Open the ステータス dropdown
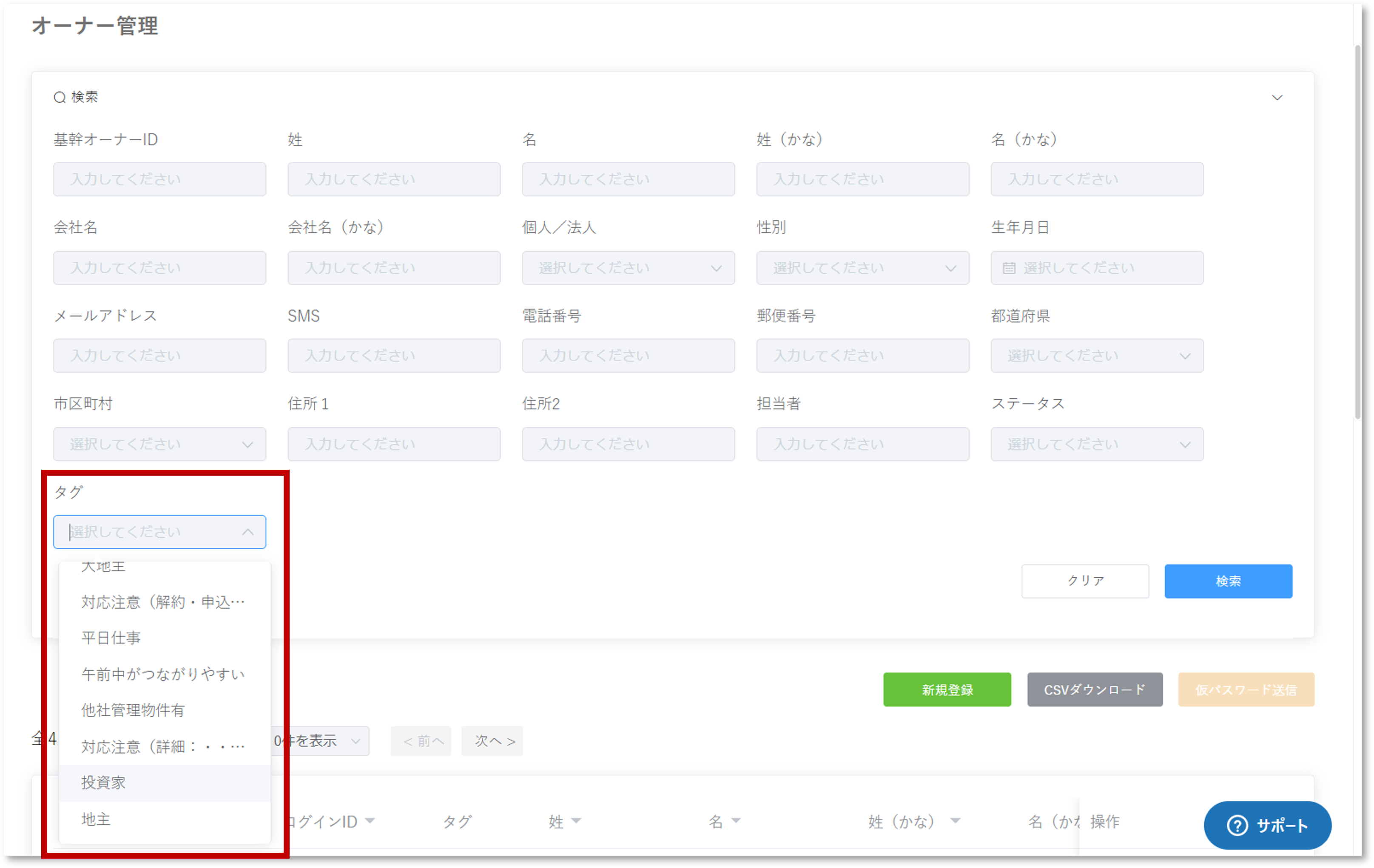 point(1097,444)
